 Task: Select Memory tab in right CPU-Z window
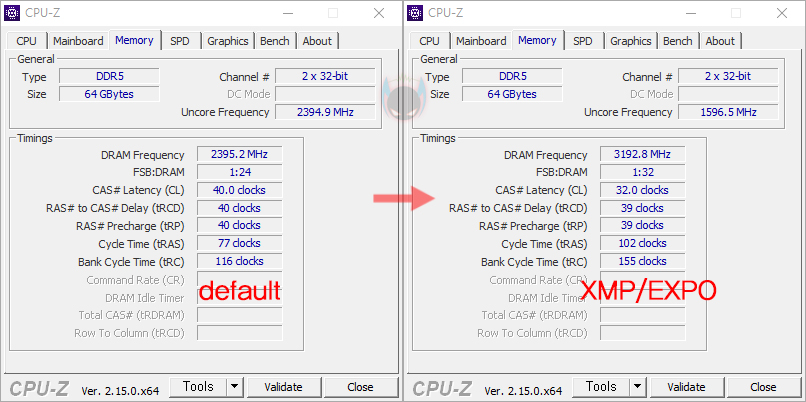coord(537,40)
